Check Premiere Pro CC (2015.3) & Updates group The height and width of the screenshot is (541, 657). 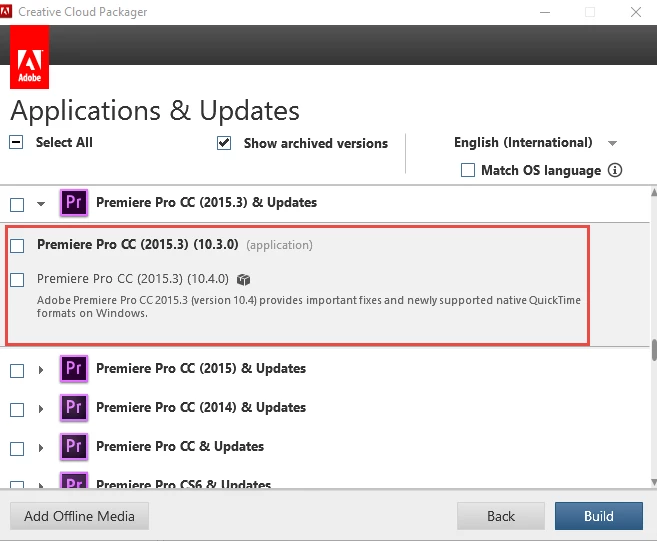coord(17,205)
